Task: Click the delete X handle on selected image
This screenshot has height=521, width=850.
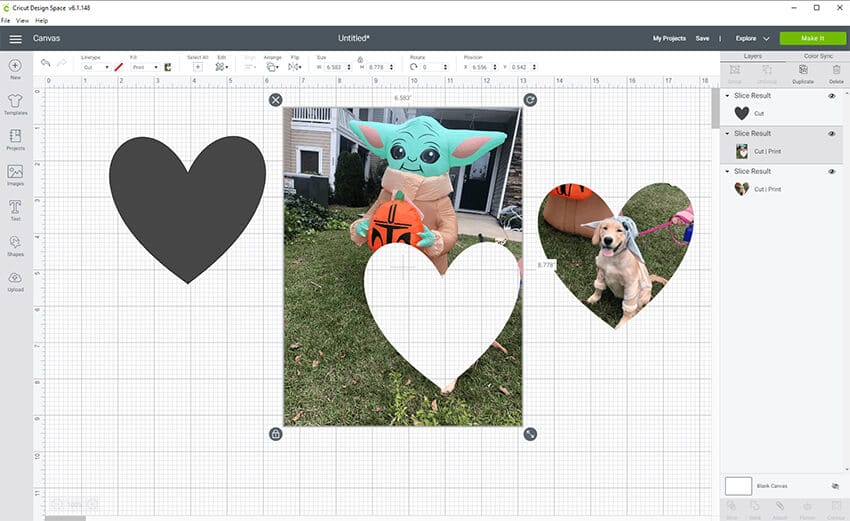Action: pyautogui.click(x=275, y=100)
